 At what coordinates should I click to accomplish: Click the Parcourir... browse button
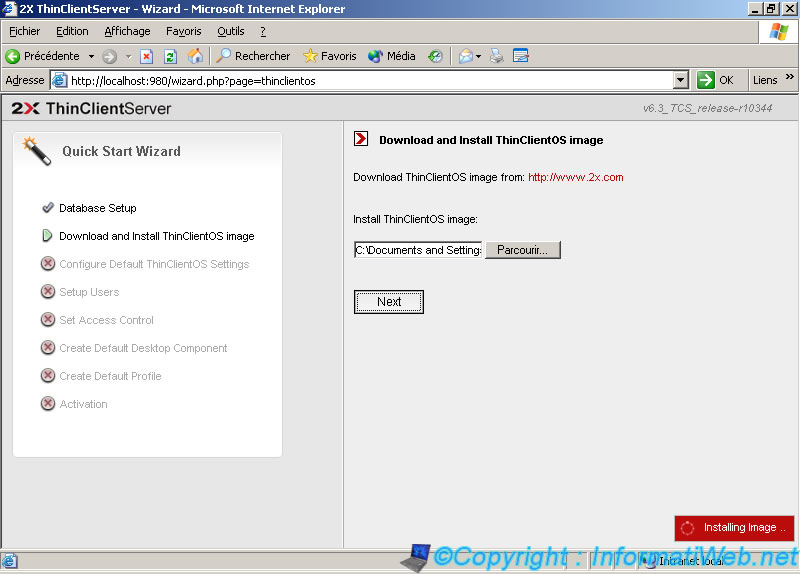522,250
